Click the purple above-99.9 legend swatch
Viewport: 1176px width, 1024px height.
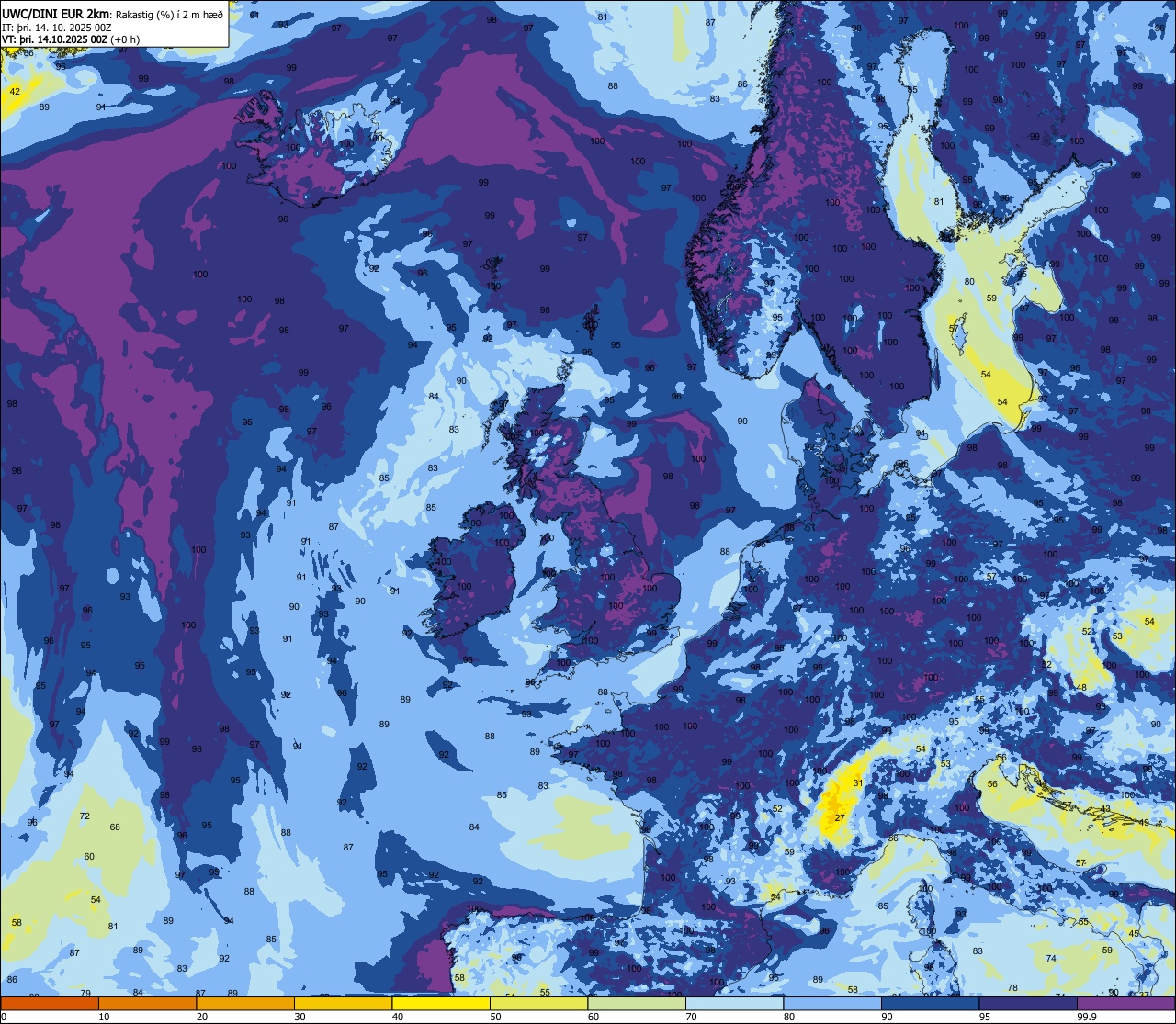tap(1125, 1003)
